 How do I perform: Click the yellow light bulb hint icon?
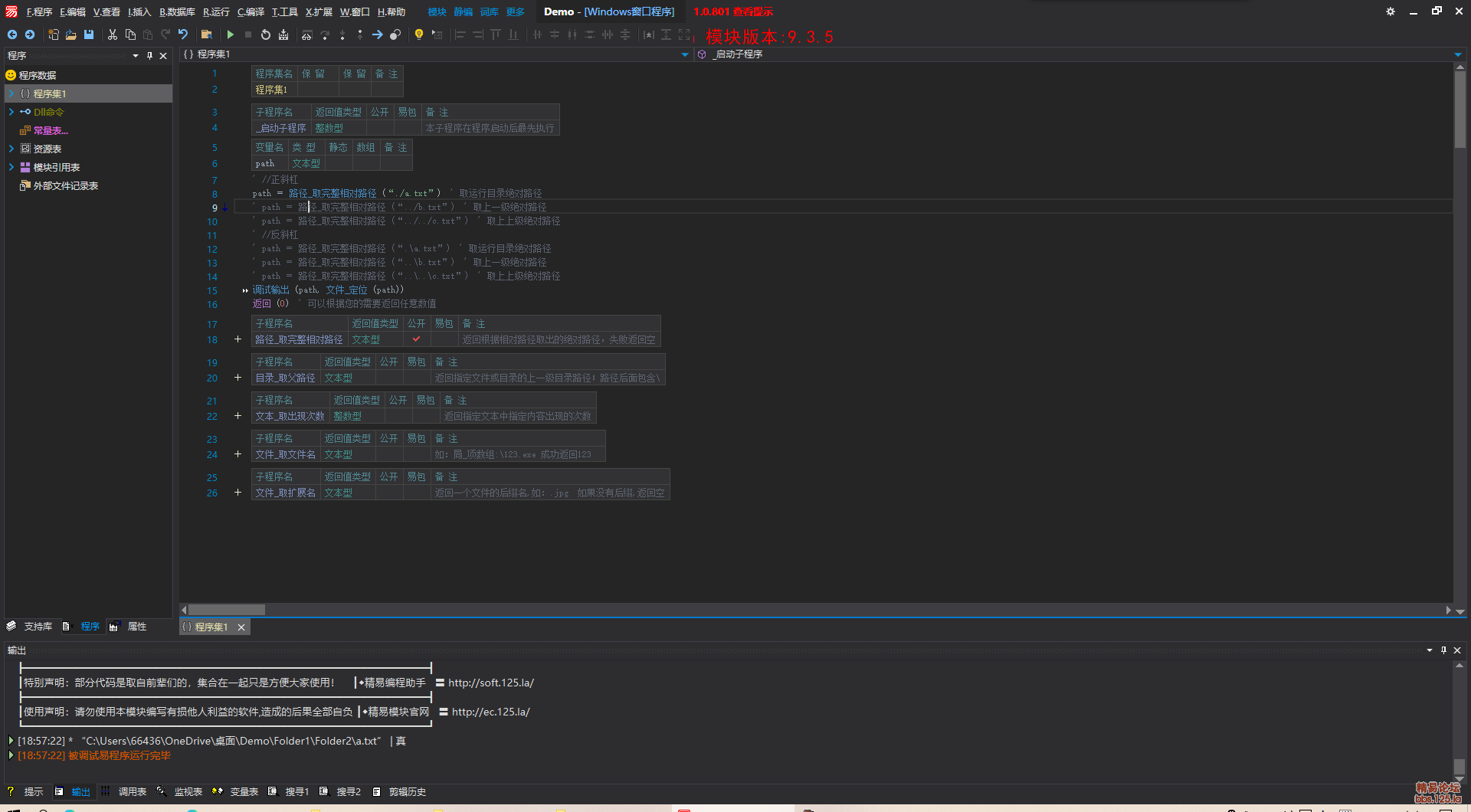pos(419,34)
